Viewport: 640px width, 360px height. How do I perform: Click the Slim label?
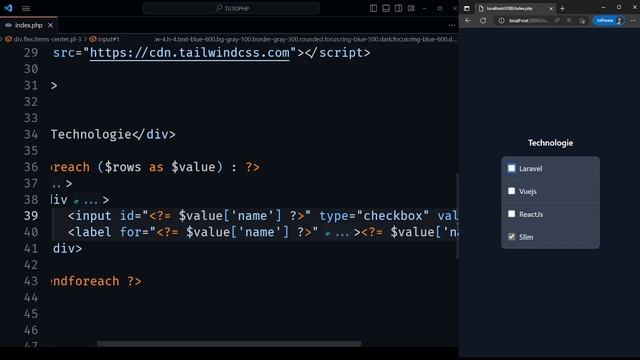pos(526,237)
